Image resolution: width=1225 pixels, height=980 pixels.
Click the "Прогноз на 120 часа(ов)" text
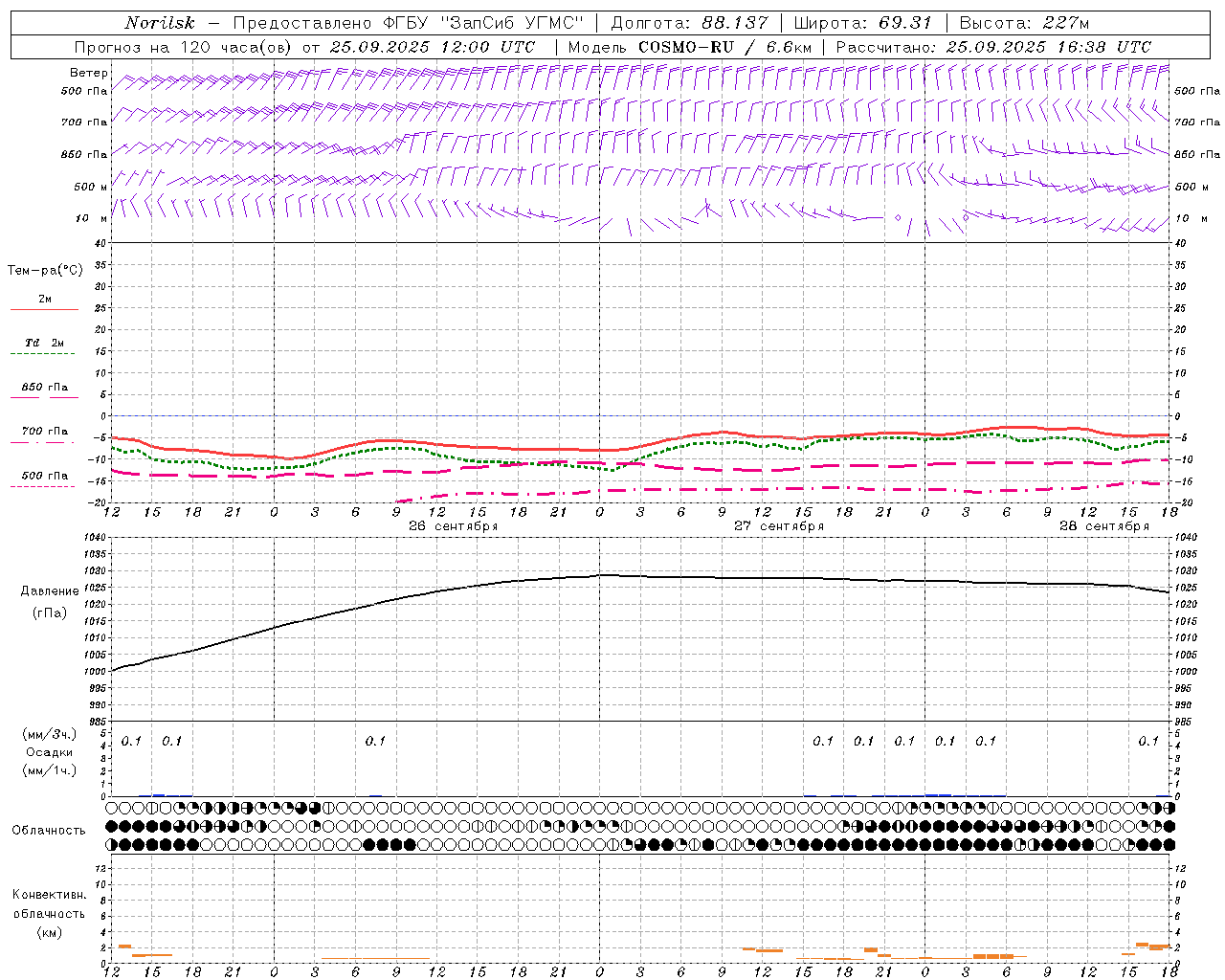(x=185, y=47)
